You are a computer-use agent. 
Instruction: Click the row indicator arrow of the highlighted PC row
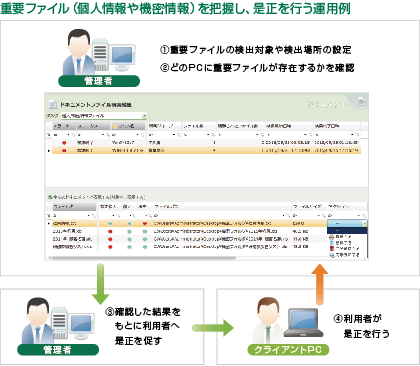(x=49, y=151)
